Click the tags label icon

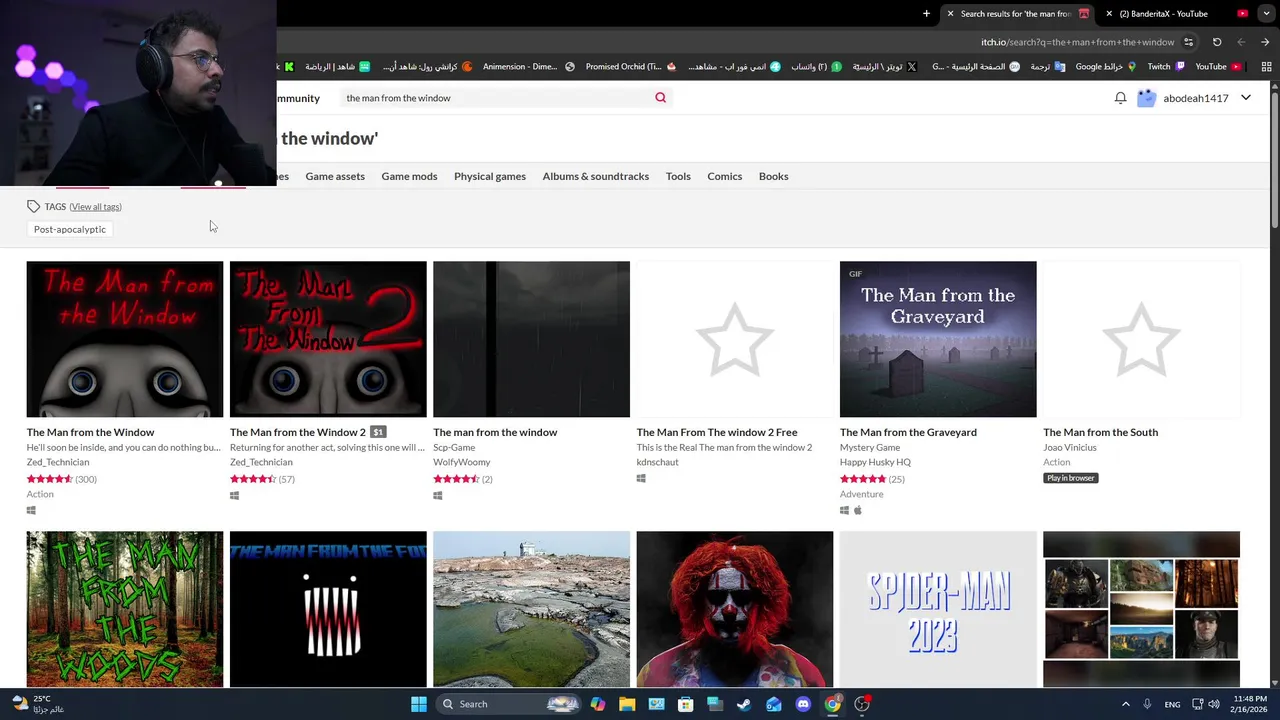[x=33, y=206]
